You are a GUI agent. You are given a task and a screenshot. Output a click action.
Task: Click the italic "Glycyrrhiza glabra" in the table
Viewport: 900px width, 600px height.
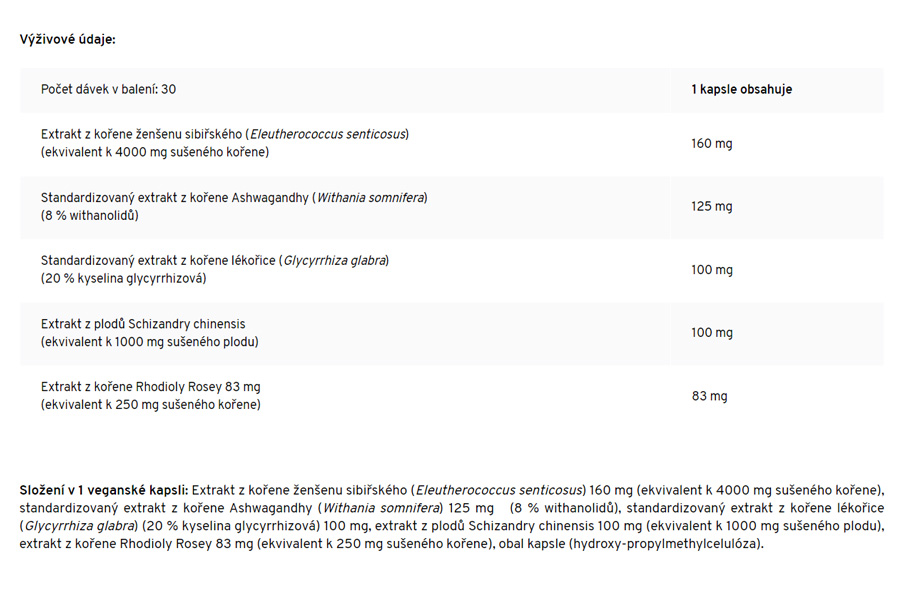pos(335,261)
